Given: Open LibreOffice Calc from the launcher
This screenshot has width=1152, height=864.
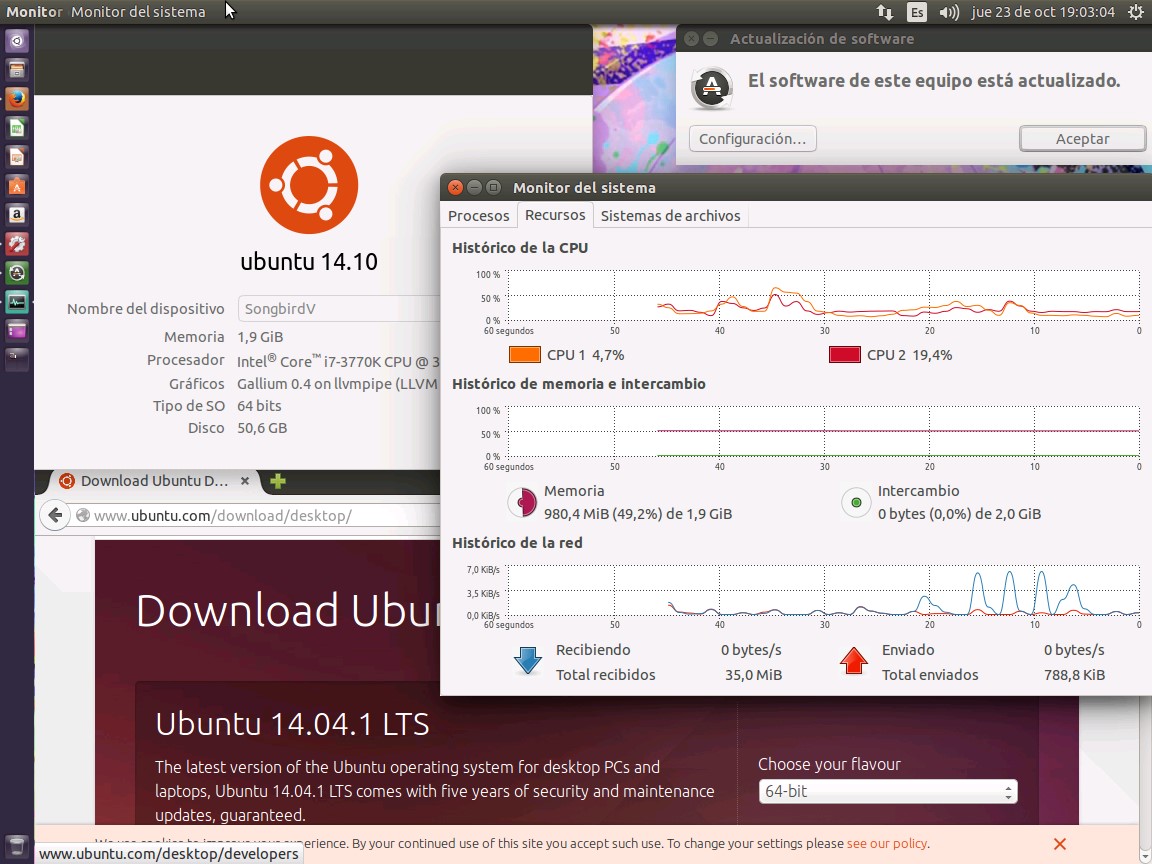Looking at the screenshot, I should pos(17,128).
